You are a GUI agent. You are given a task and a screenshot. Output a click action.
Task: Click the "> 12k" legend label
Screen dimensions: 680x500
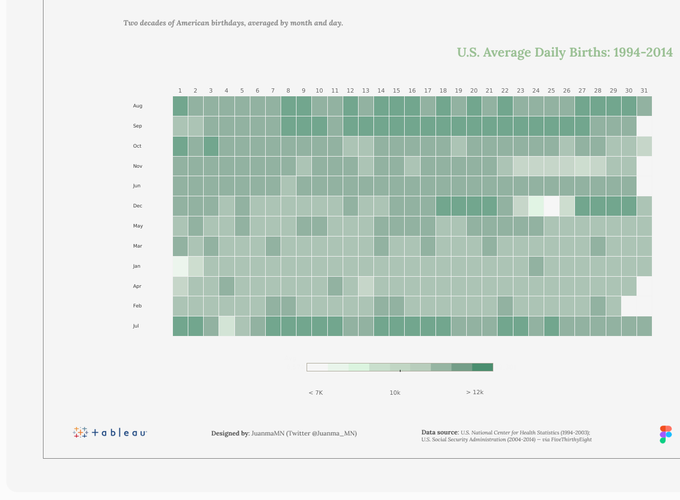pyautogui.click(x=475, y=393)
